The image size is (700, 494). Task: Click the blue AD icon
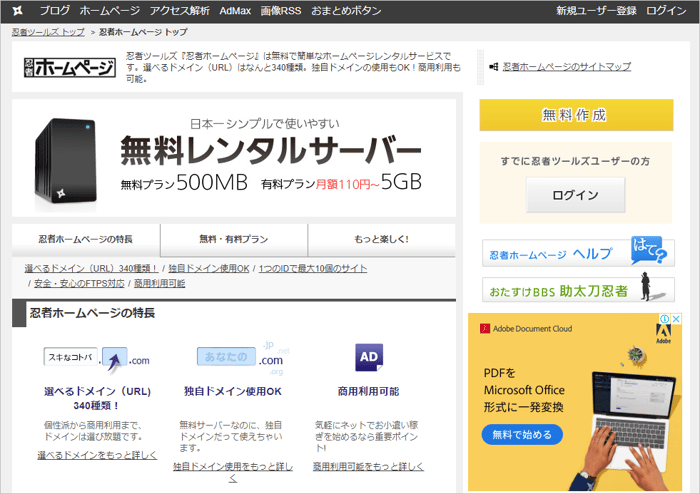pyautogui.click(x=369, y=357)
